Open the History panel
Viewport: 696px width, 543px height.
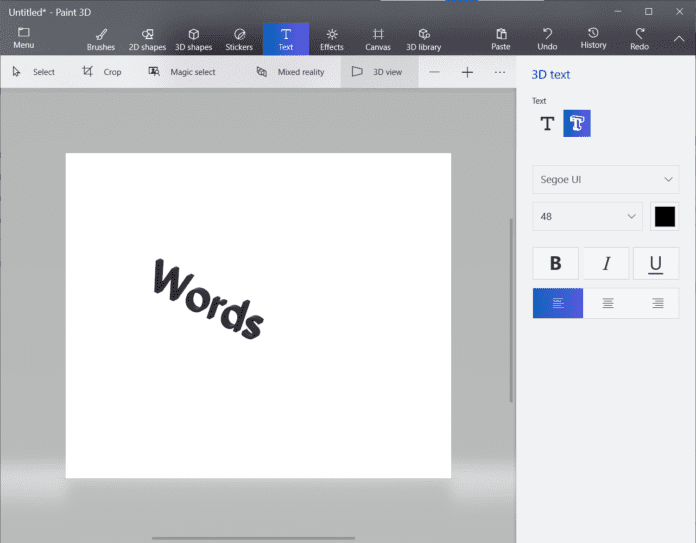coord(593,38)
